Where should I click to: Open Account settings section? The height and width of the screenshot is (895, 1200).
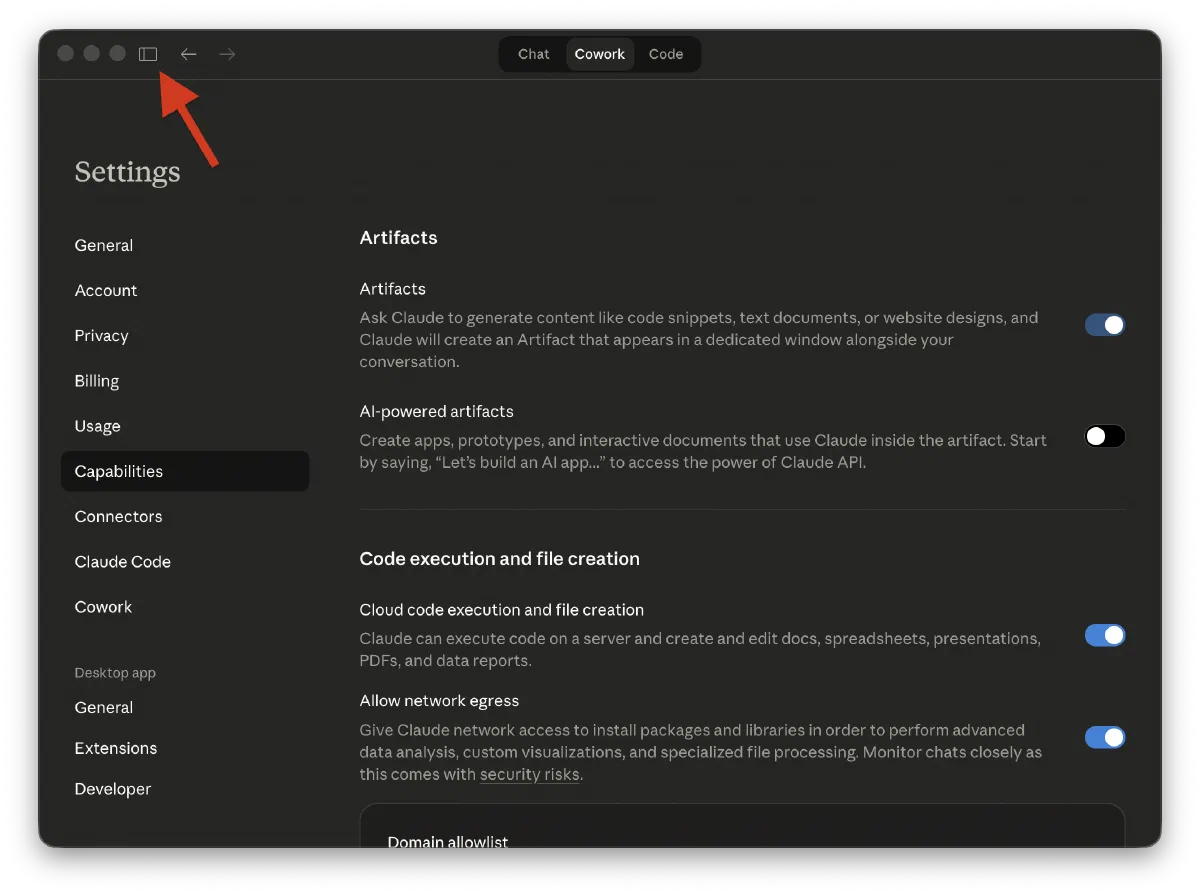point(106,291)
